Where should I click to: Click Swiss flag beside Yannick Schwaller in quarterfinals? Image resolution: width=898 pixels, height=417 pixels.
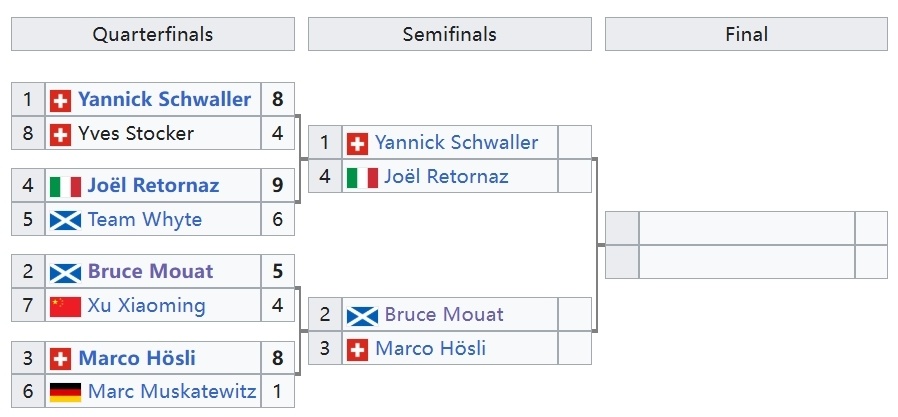(x=60, y=100)
